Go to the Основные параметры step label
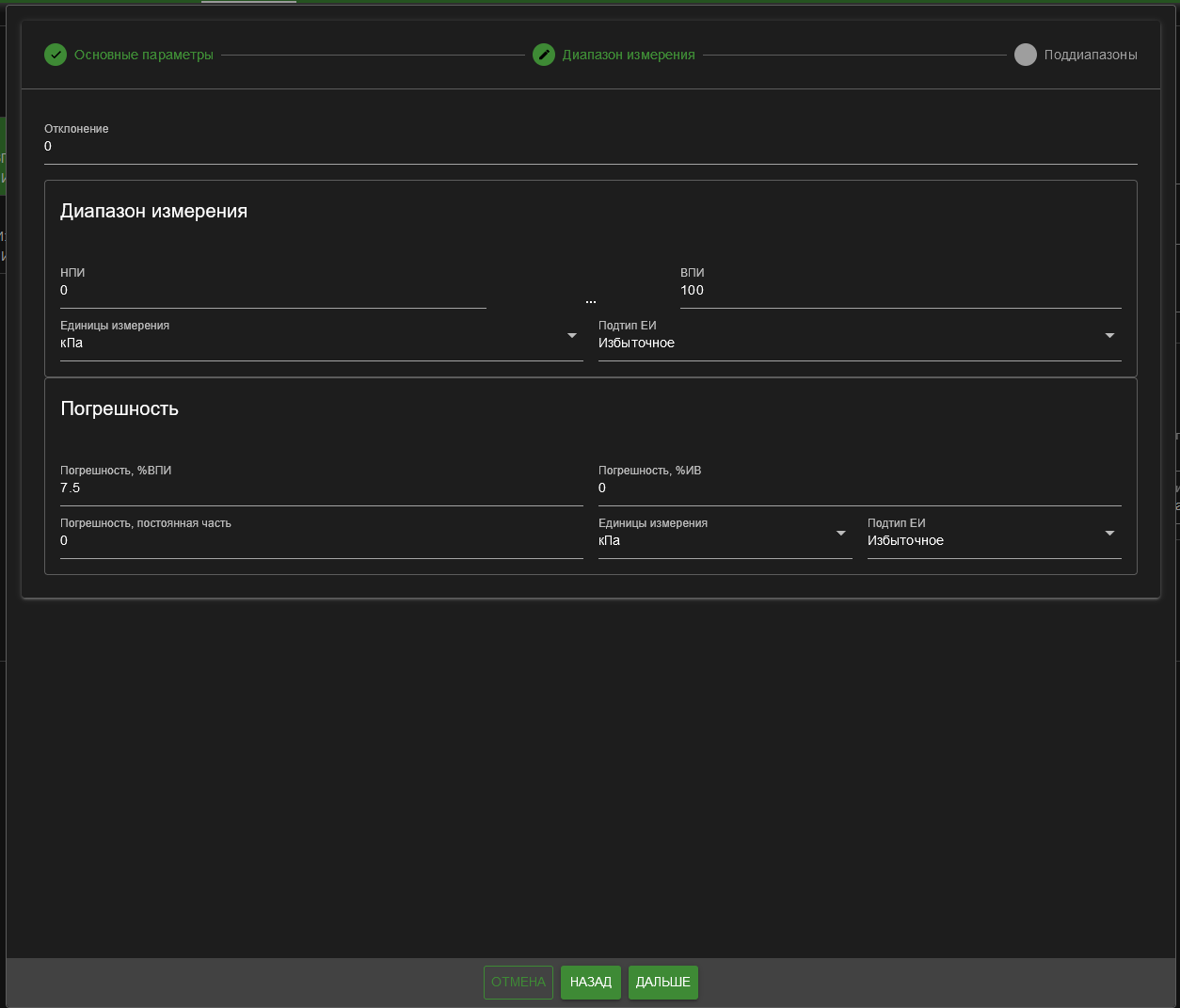This screenshot has width=1180, height=1008. tap(144, 55)
